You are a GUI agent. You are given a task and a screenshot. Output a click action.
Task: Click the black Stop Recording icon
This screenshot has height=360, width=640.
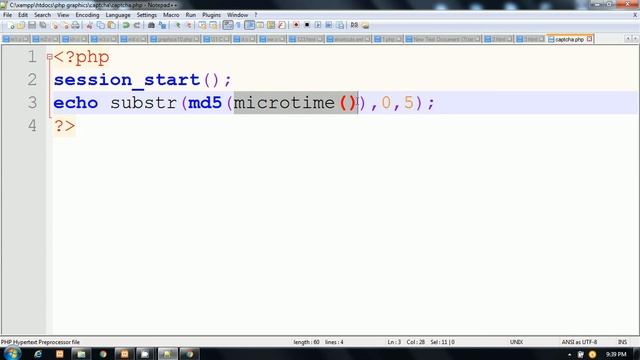click(307, 25)
